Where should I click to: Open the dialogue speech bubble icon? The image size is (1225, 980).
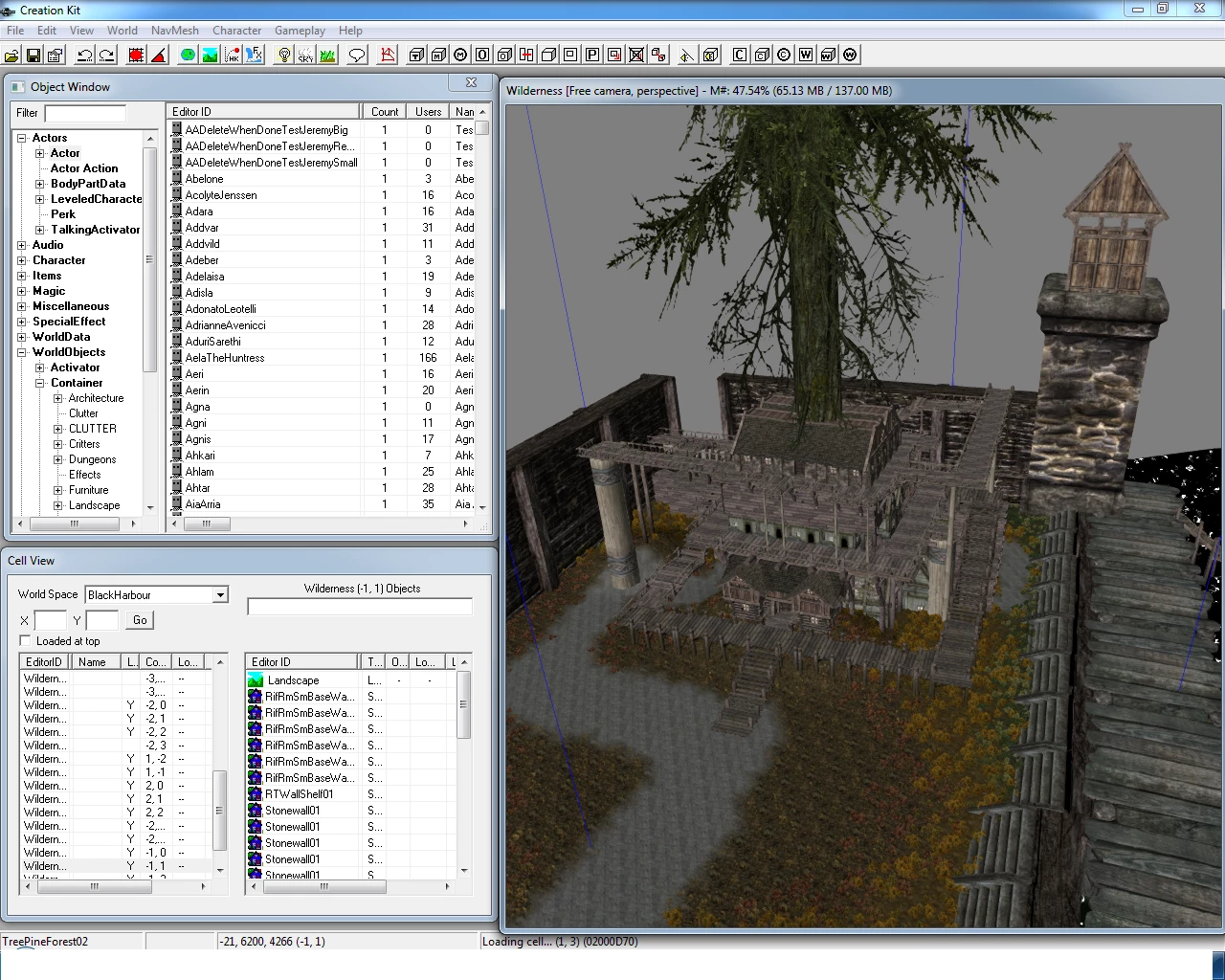357,56
